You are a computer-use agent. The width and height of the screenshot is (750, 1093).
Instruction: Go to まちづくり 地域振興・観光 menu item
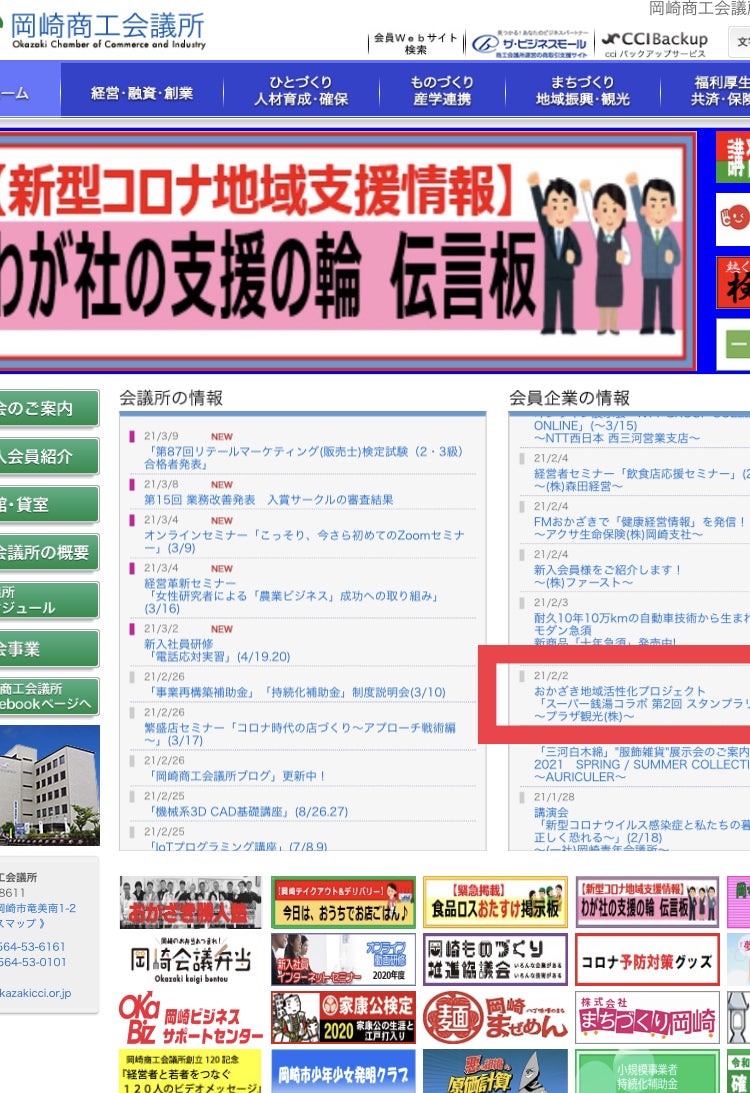point(582,91)
